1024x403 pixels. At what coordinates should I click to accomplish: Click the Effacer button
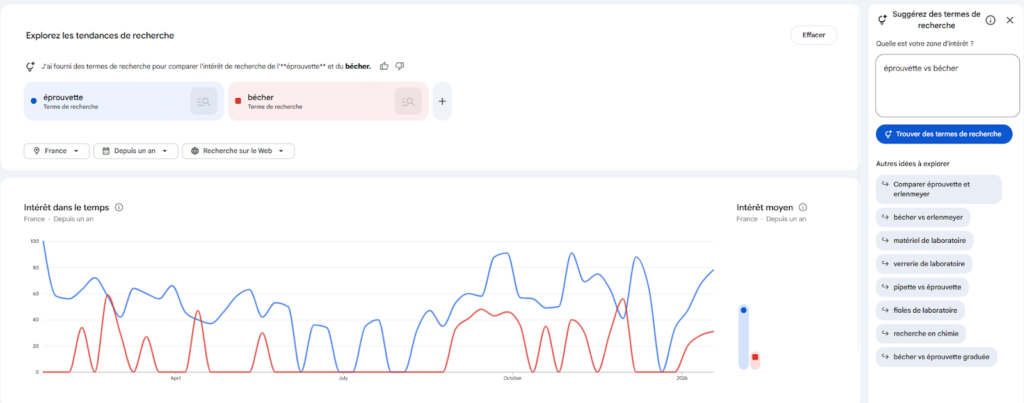click(x=813, y=35)
